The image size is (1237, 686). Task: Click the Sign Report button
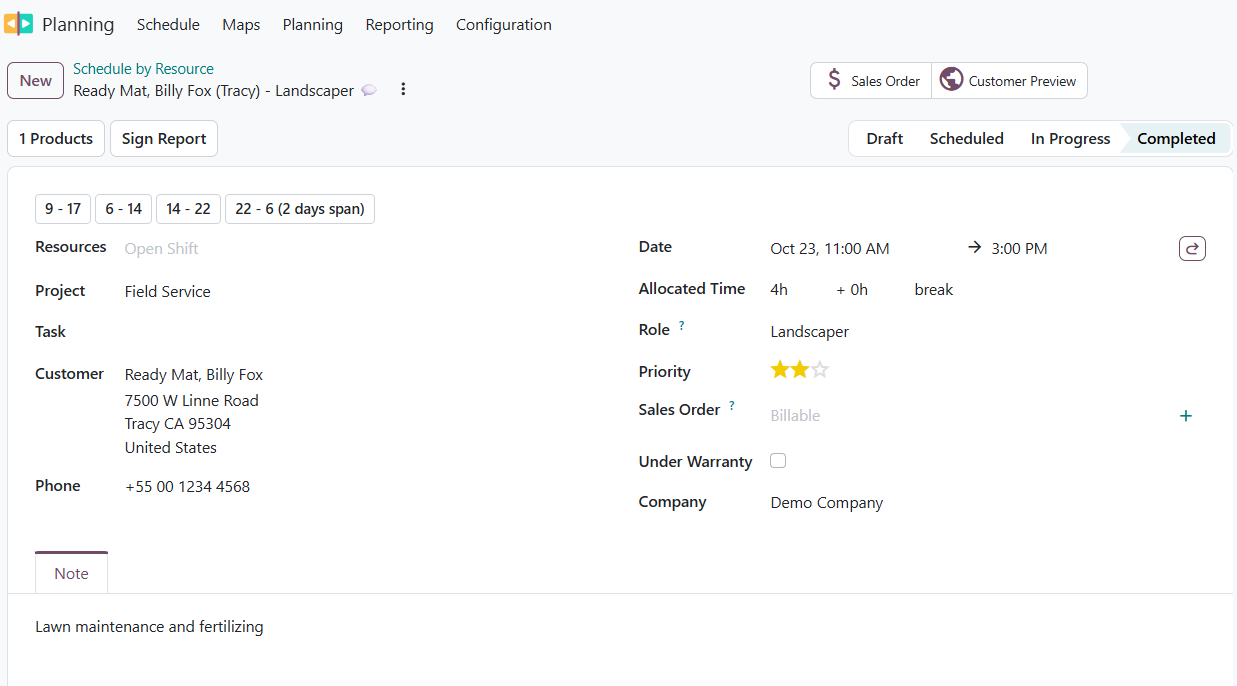pyautogui.click(x=164, y=139)
